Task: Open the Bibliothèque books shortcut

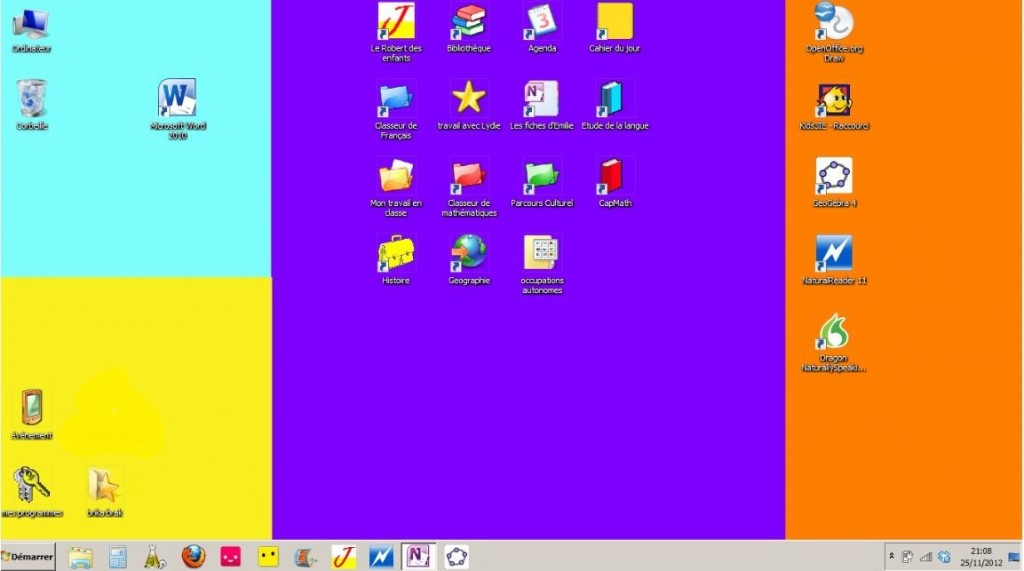Action: coord(468,22)
